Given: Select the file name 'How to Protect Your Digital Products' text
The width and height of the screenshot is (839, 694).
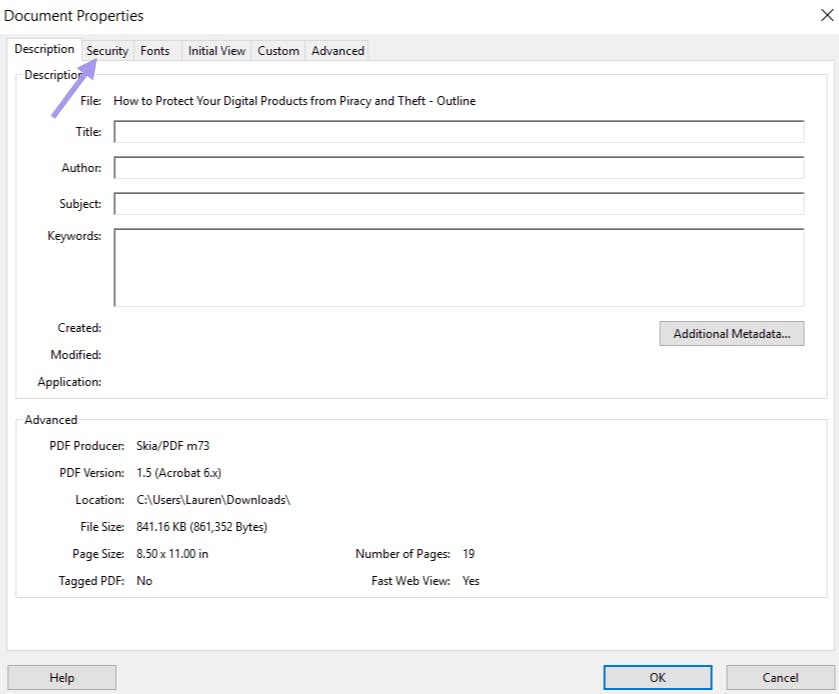Looking at the screenshot, I should [x=294, y=101].
